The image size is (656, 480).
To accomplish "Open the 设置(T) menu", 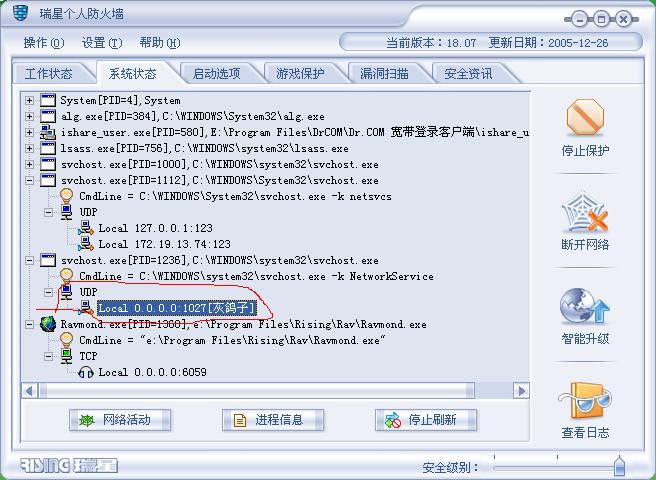I will point(102,43).
